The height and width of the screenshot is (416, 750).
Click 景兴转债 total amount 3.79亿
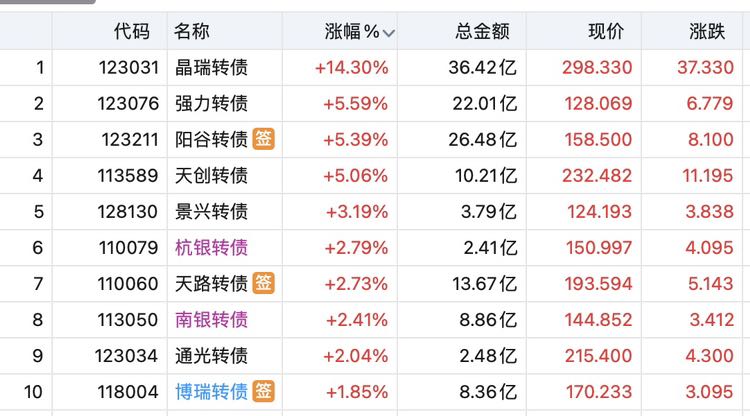[489, 211]
